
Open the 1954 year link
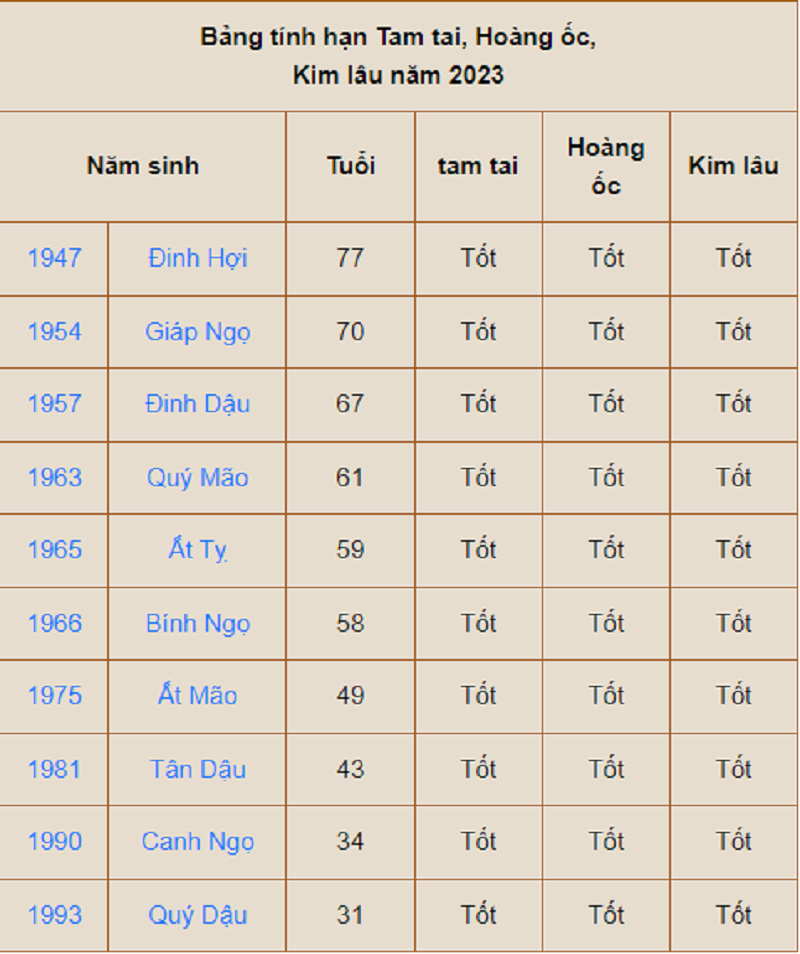pos(54,331)
